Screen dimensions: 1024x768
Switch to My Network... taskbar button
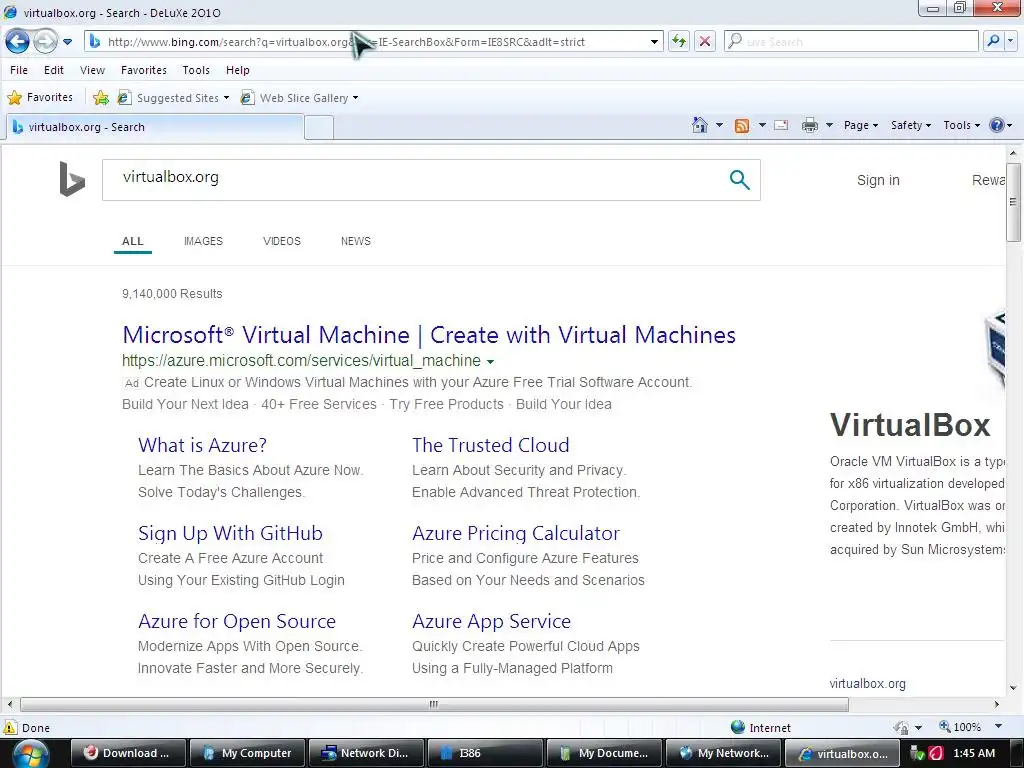723,753
